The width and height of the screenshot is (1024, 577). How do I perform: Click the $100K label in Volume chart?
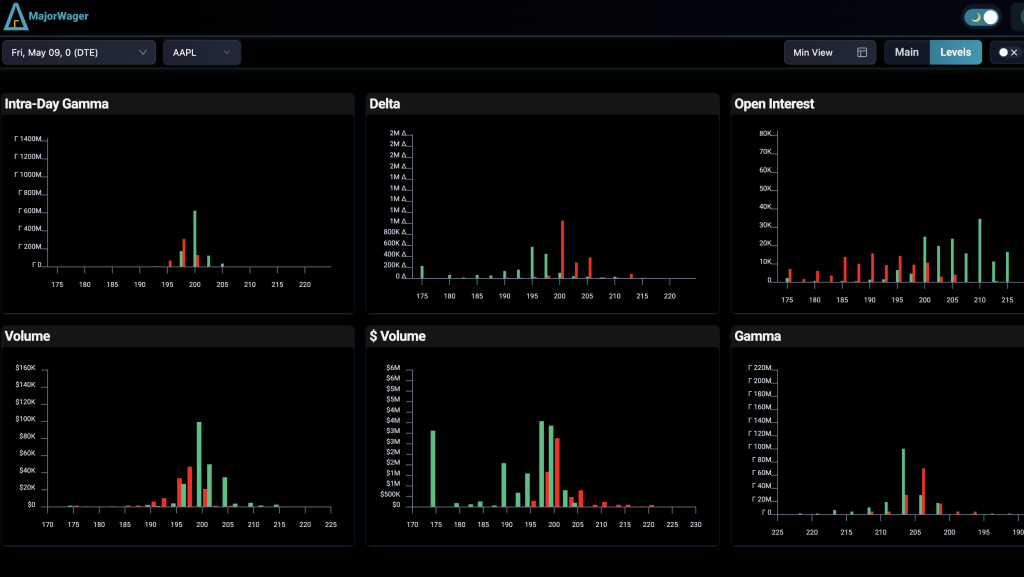pos(25,419)
